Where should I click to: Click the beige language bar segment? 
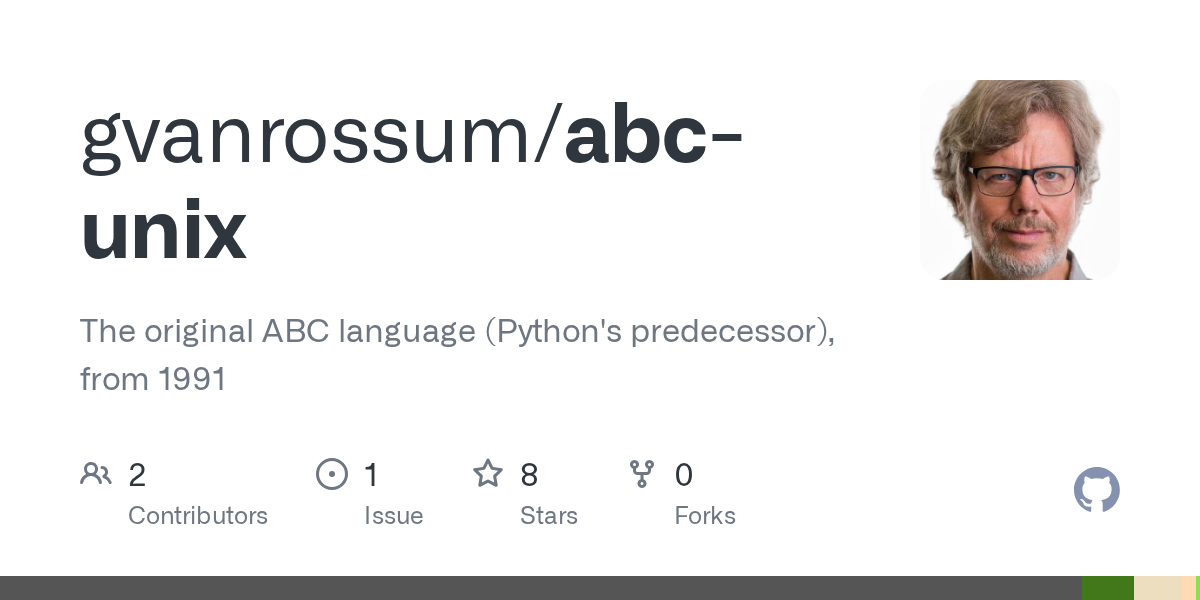tap(1157, 588)
